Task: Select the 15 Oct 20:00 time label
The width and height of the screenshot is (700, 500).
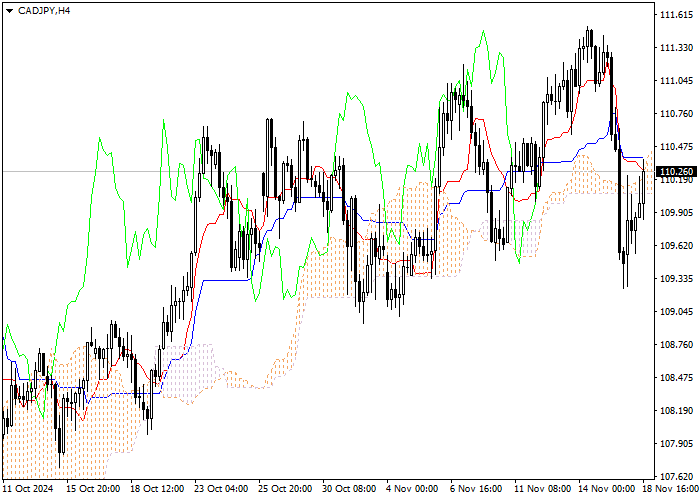Action: click(93, 489)
